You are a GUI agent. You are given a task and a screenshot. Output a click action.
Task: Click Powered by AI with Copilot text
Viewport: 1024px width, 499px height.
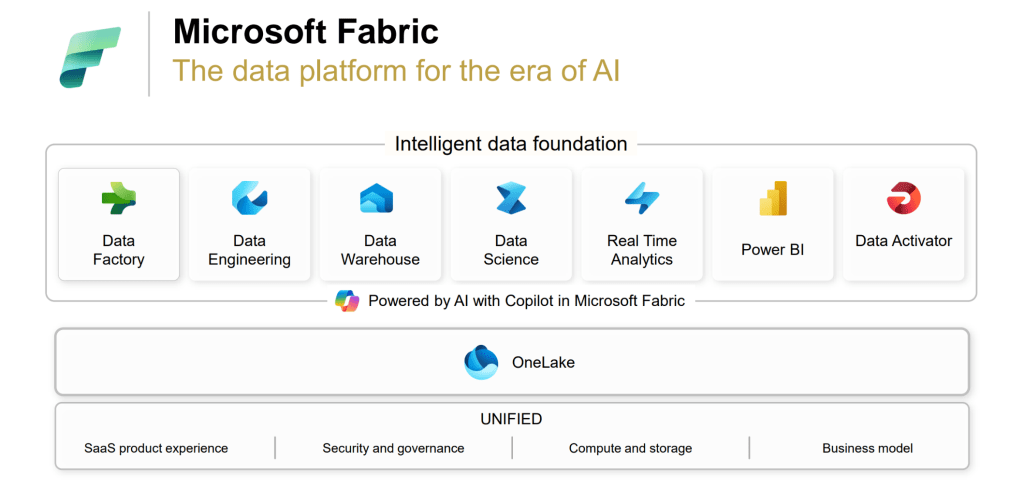coord(526,300)
